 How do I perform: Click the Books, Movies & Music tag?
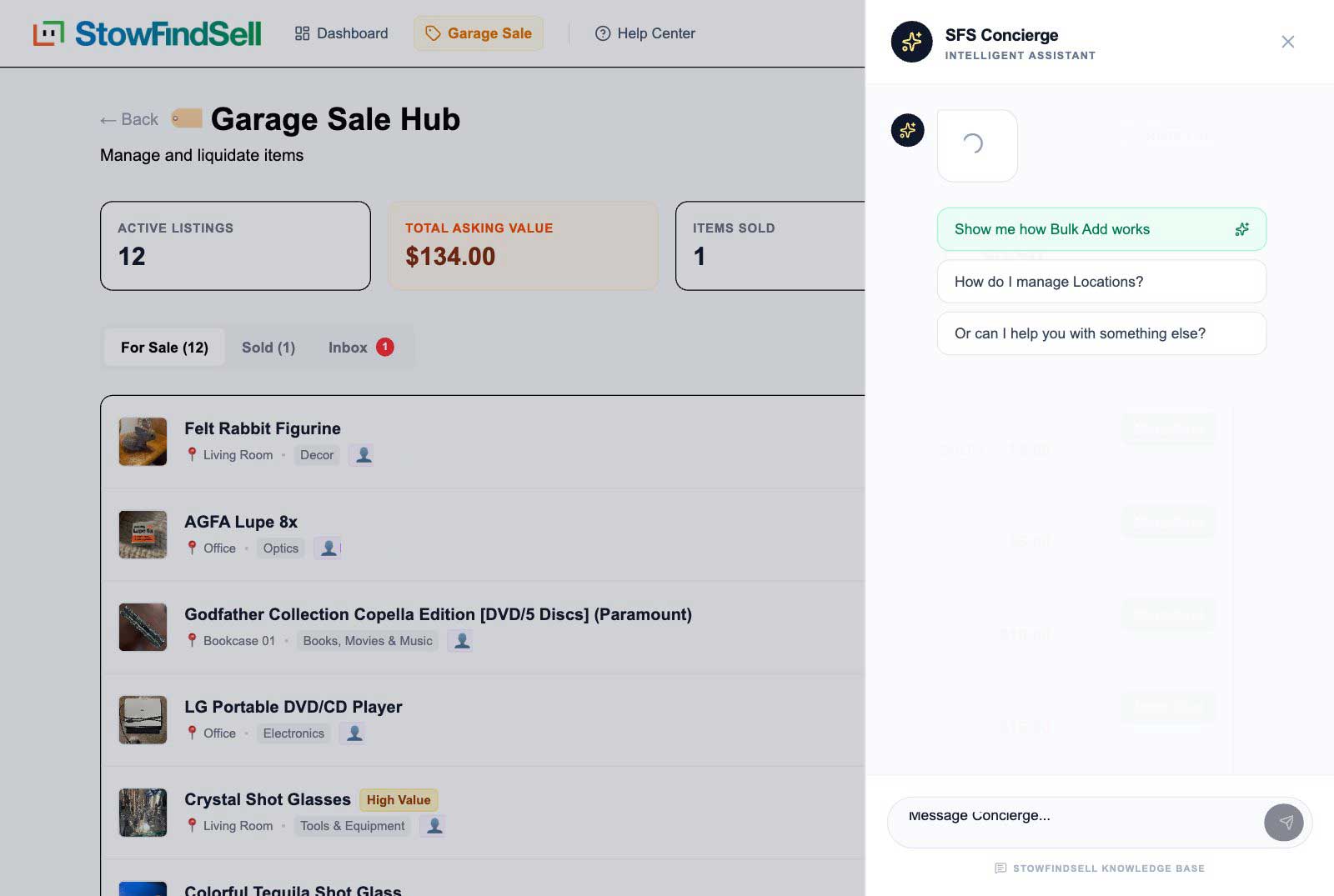(368, 641)
